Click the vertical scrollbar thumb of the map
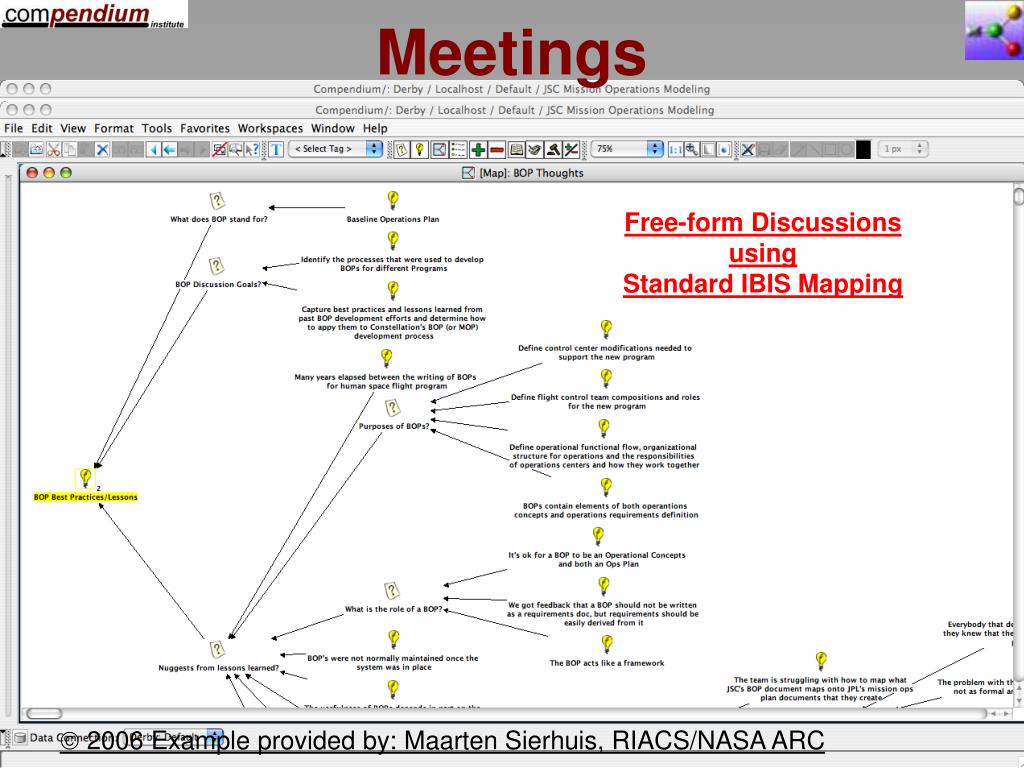1024x768 pixels. point(1018,196)
